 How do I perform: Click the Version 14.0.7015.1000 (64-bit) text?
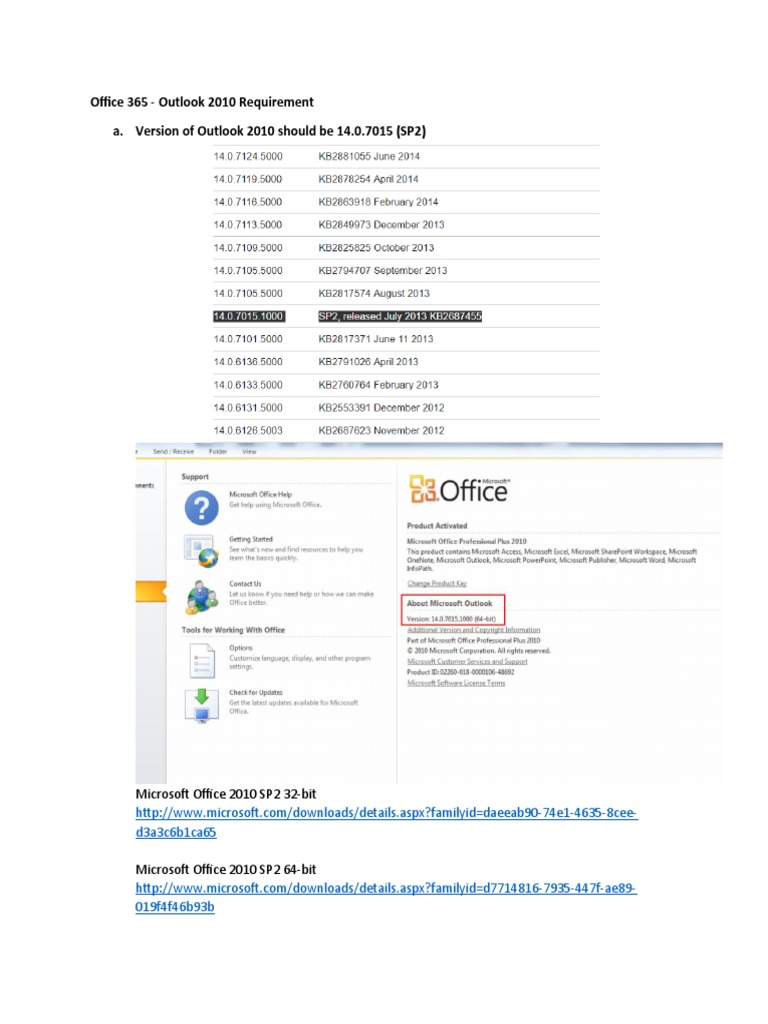tap(451, 618)
